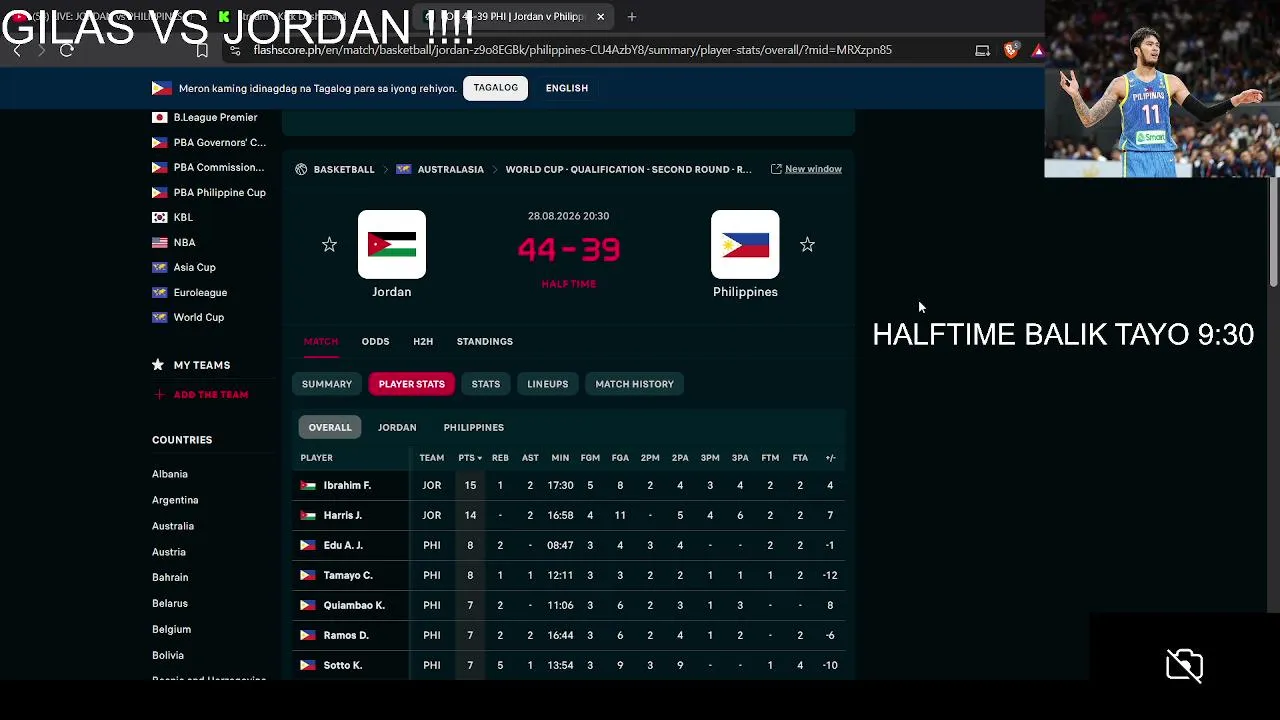Image resolution: width=1280 pixels, height=720 pixels.
Task: Favorite Jordan with the star beside its logo
Action: (x=329, y=245)
